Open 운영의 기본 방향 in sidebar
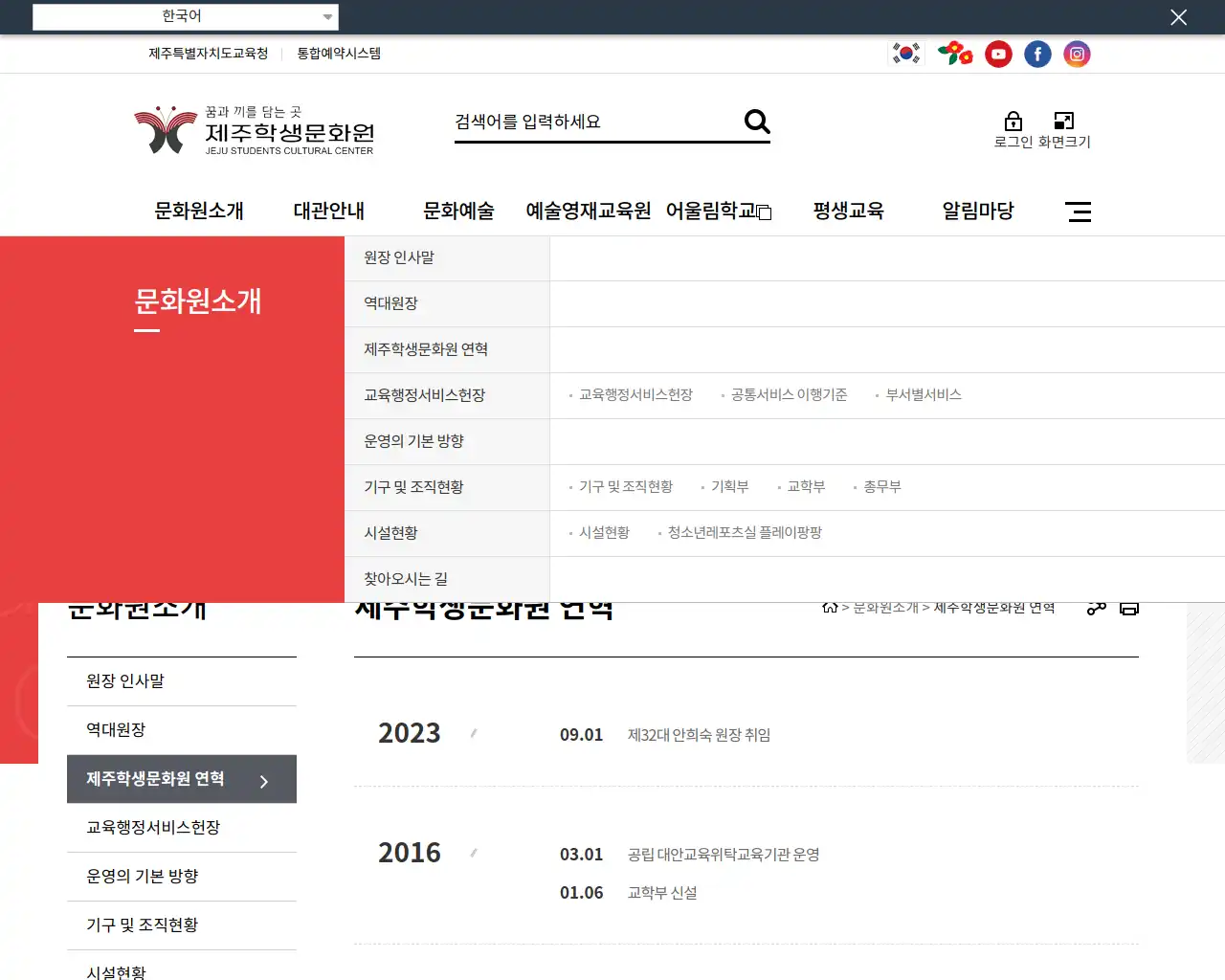This screenshot has height=980, width=1225. click(x=182, y=877)
